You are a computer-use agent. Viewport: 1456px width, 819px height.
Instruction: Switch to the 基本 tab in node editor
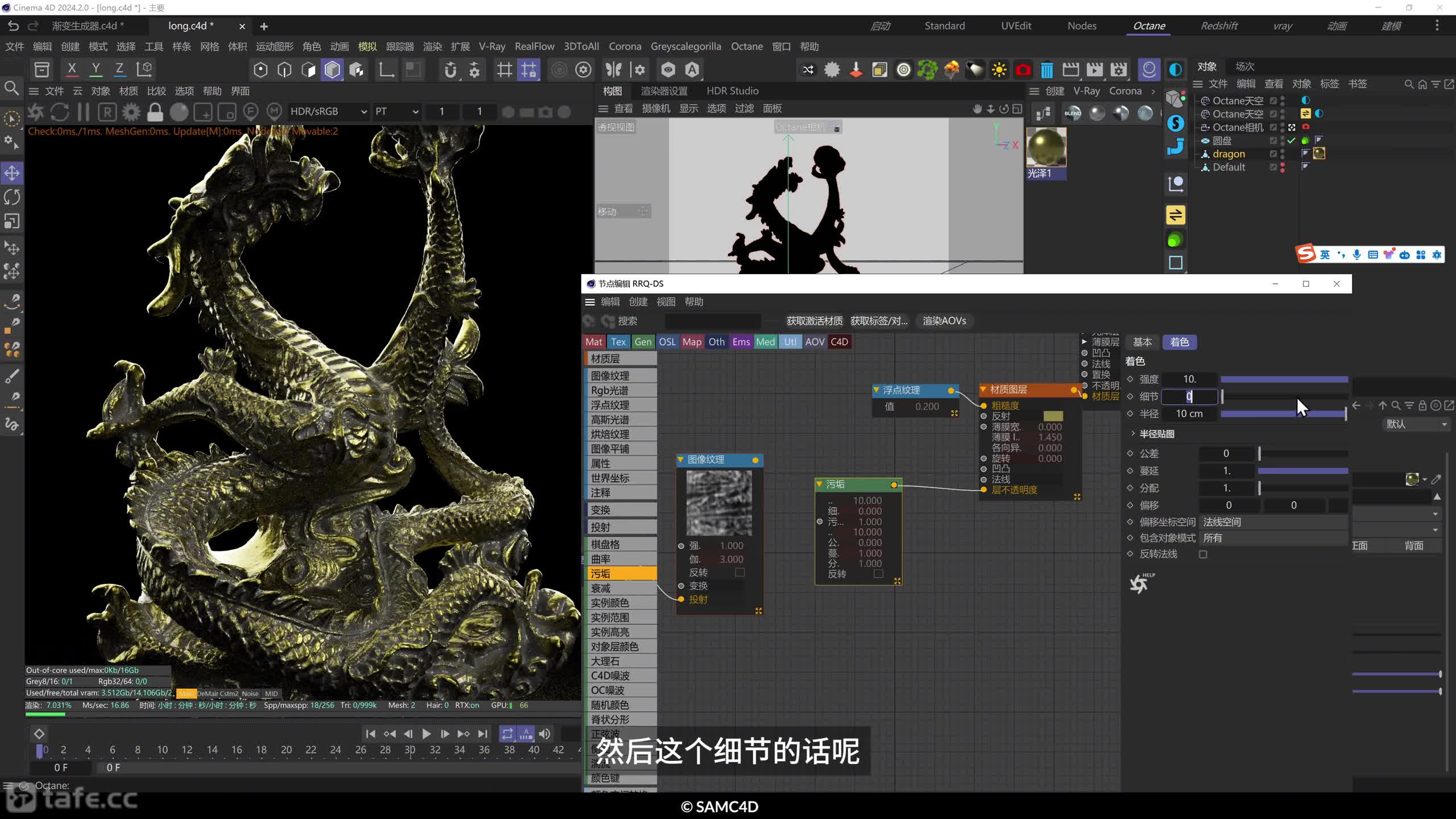coord(1142,342)
